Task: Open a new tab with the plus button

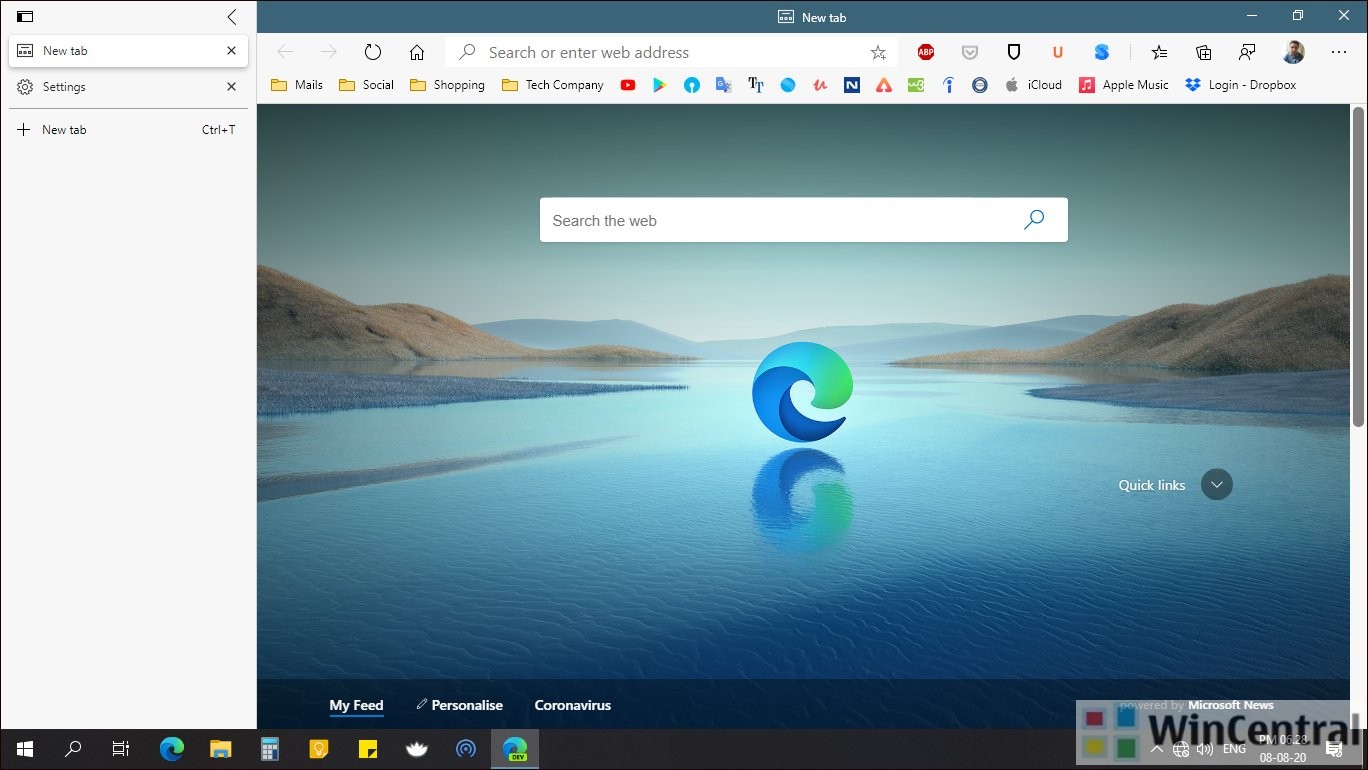Action: (x=24, y=130)
